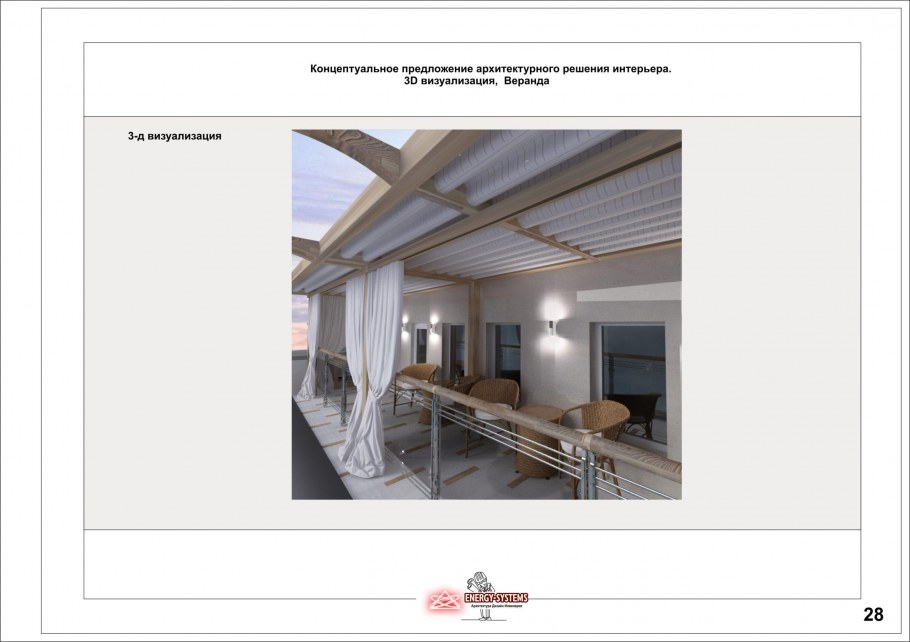Click the figure sketch above the ENERGY-SYSTEMS logo
910x642 pixels.
click(478, 583)
